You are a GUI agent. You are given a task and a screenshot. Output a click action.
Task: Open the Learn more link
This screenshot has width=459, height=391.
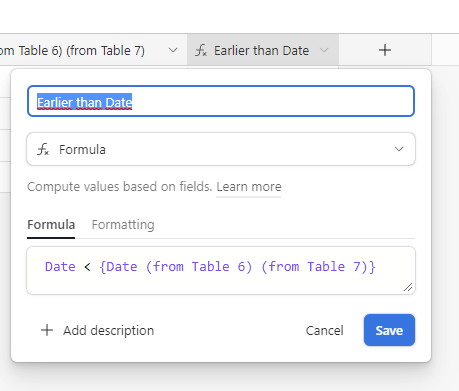pyautogui.click(x=249, y=187)
